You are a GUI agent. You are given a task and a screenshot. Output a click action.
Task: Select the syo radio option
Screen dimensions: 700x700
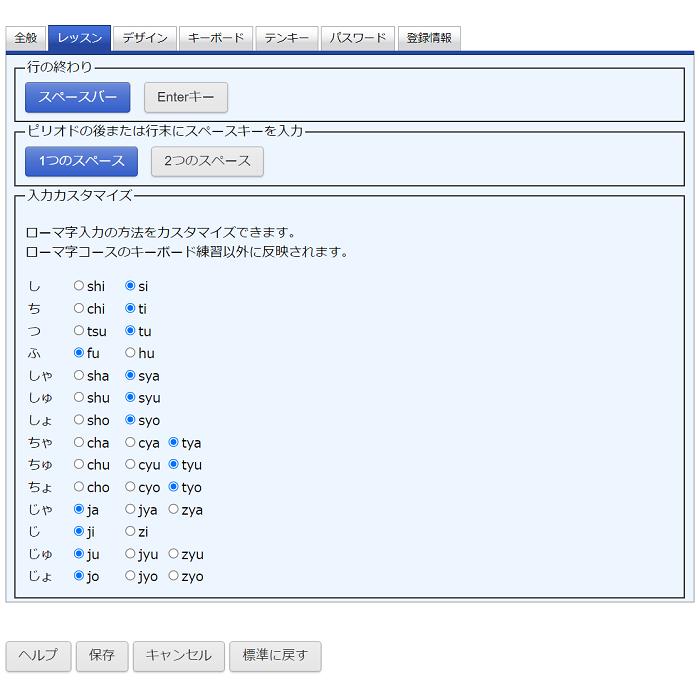click(x=130, y=420)
